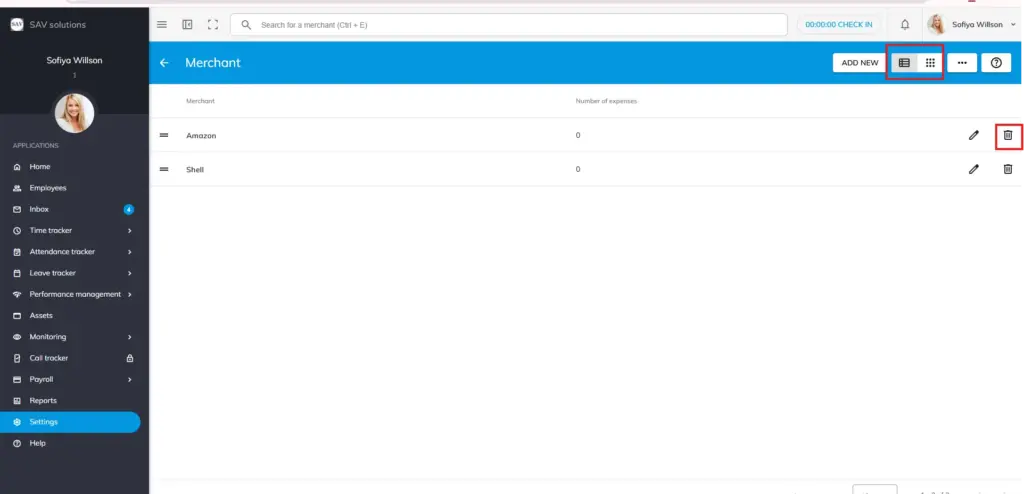This screenshot has width=1024, height=494.
Task: Click the ADD NEW button
Action: 859,63
